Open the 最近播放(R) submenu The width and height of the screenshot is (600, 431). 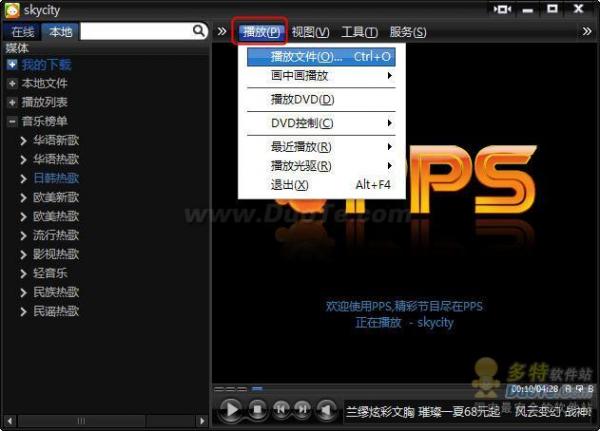[x=321, y=147]
